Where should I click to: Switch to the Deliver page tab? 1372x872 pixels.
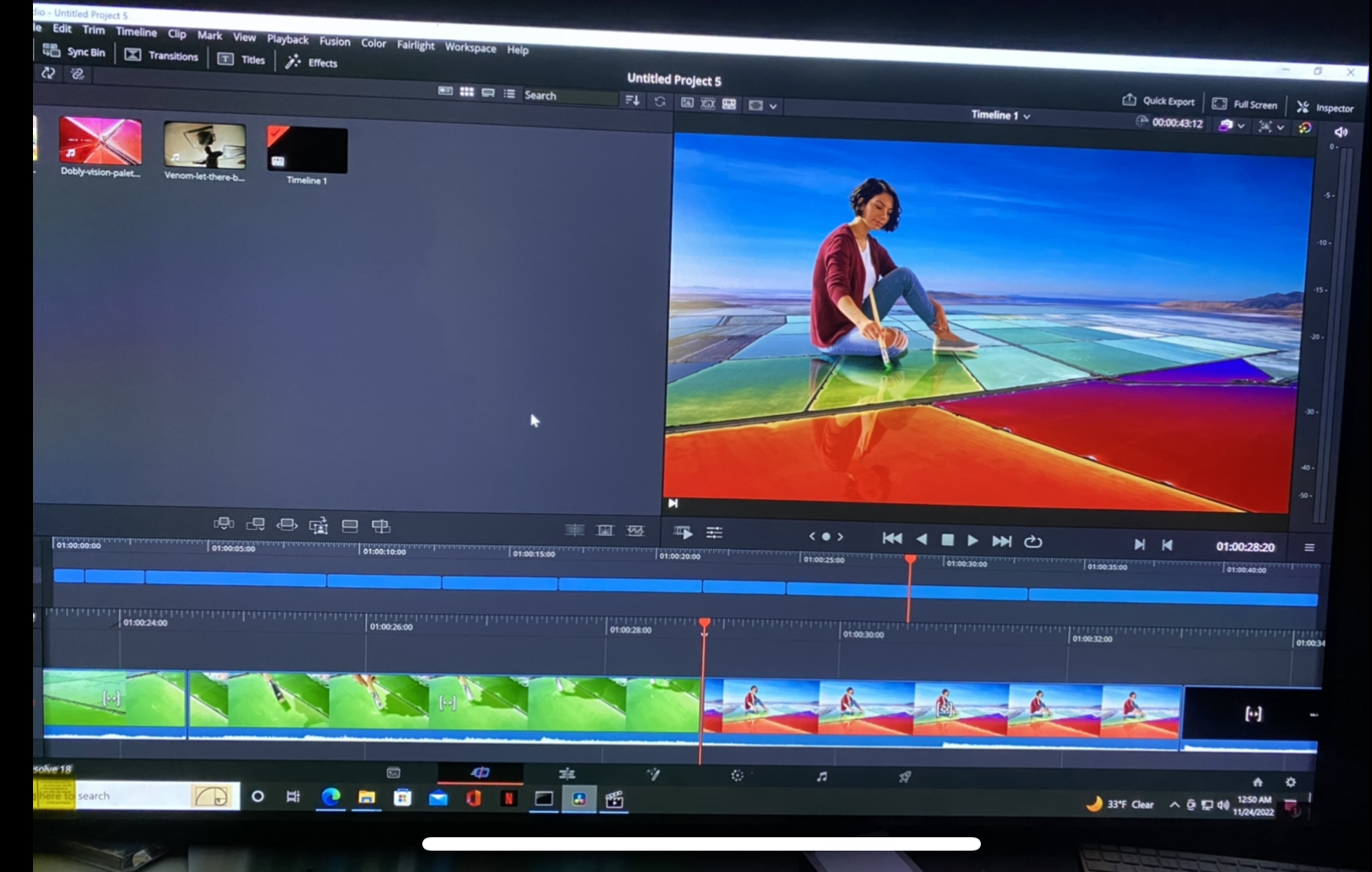point(905,777)
